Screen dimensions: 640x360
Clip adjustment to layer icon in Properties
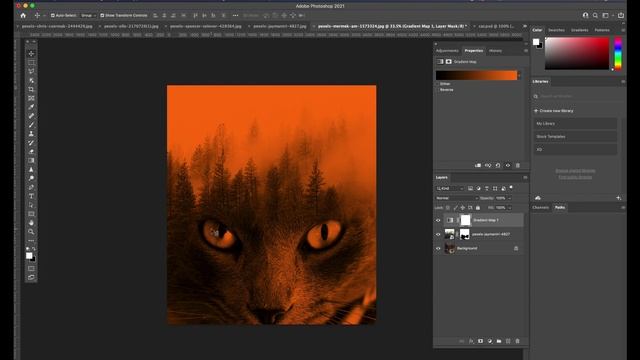pyautogui.click(x=478, y=165)
